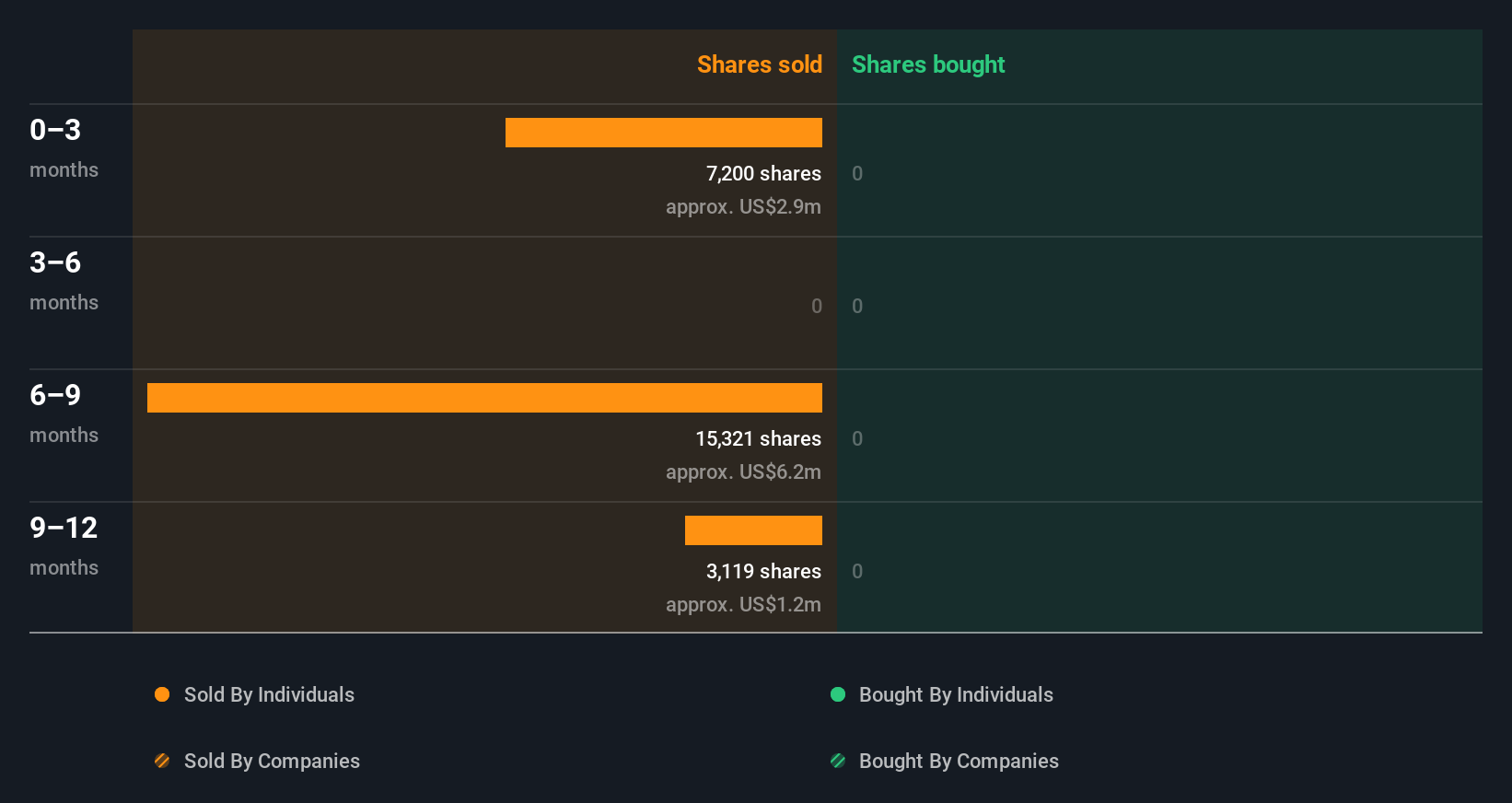Click the 6–9 months row label
1512x803 pixels.
[64, 413]
